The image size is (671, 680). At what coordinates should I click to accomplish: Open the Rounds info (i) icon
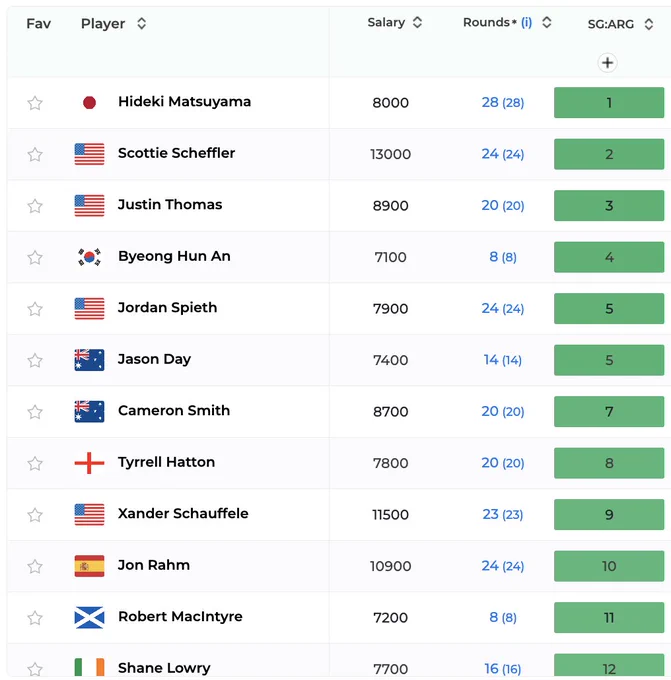coord(527,23)
